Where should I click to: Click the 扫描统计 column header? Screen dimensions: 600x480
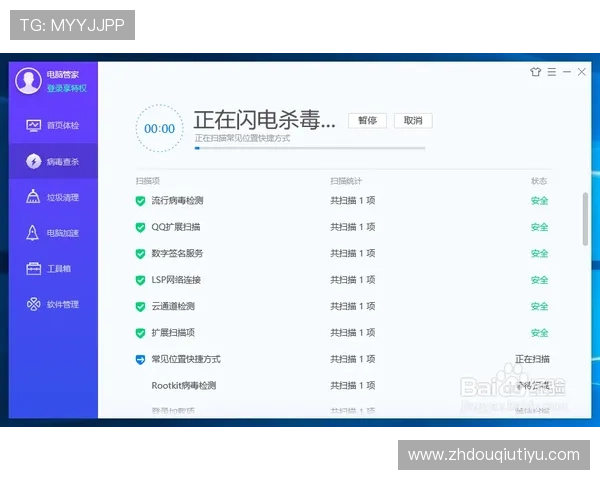346,181
